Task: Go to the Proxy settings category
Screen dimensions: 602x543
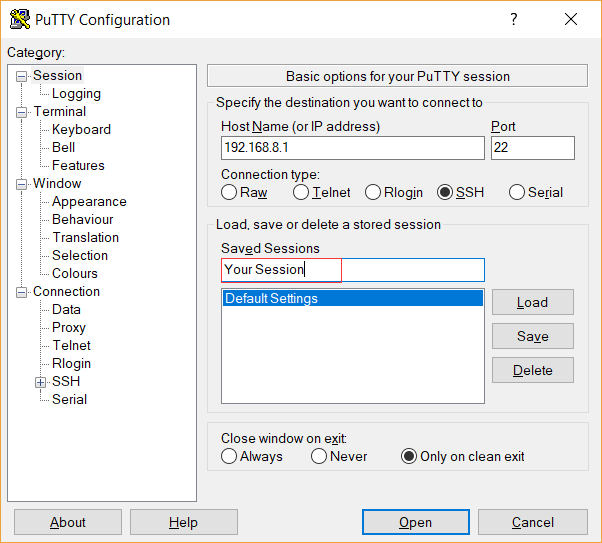Action: click(69, 328)
